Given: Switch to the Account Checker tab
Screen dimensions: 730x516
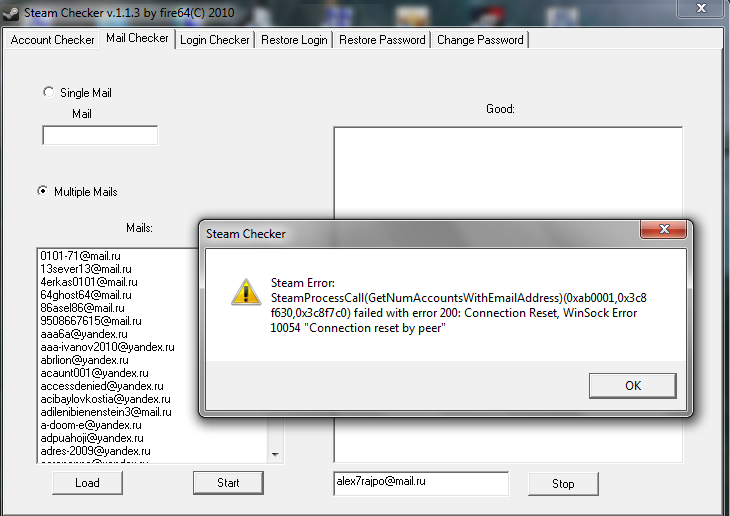Looking at the screenshot, I should (52, 40).
